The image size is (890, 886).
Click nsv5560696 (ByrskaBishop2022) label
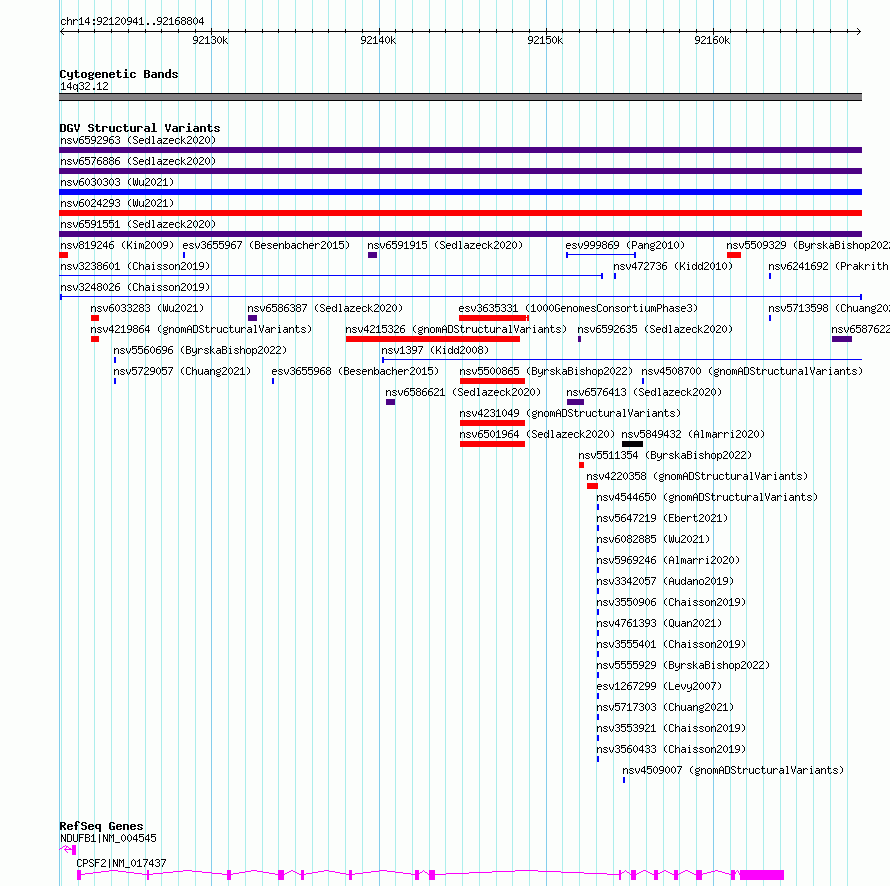(x=200, y=350)
